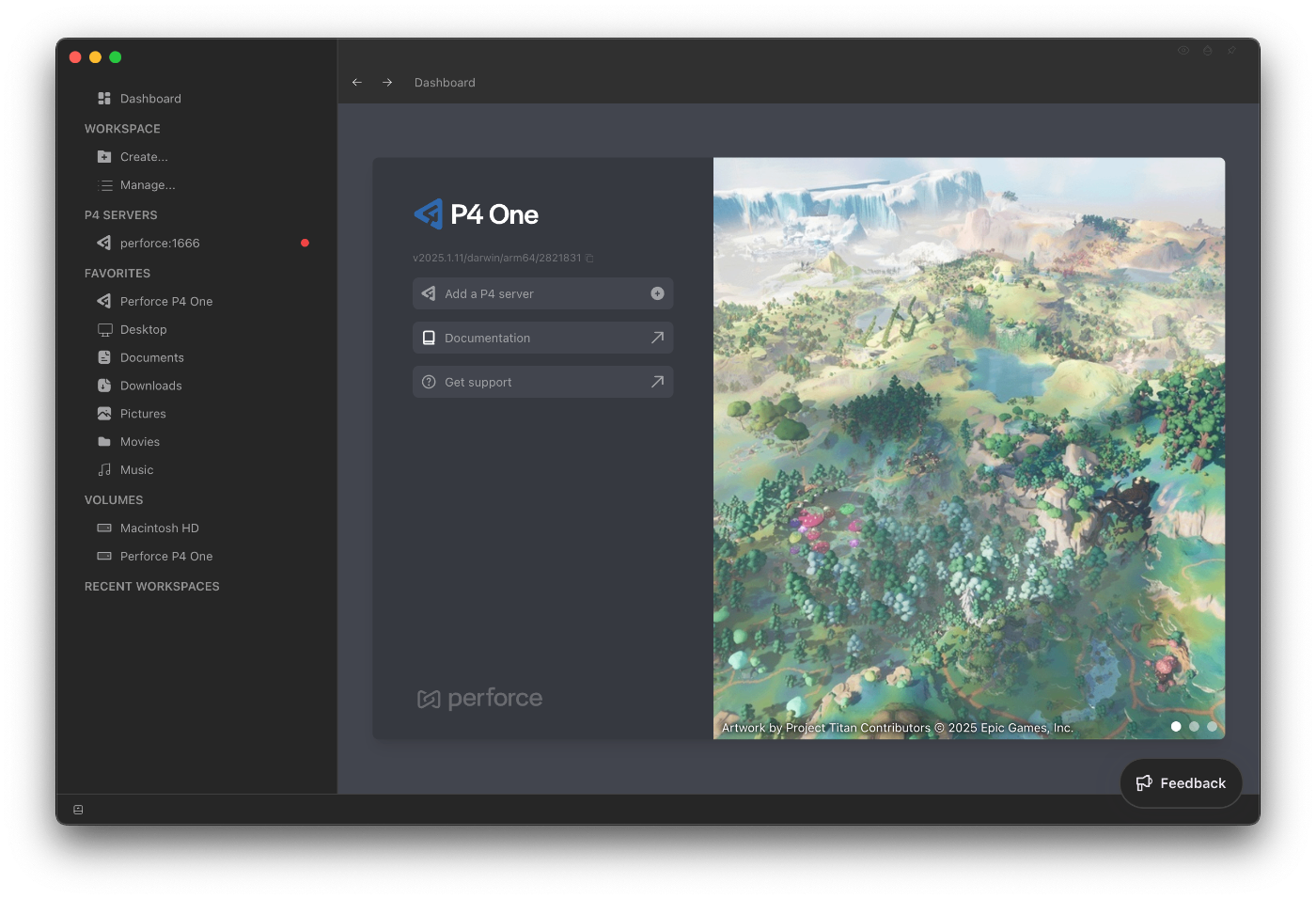Click the P4 SERVERS section header

[121, 215]
